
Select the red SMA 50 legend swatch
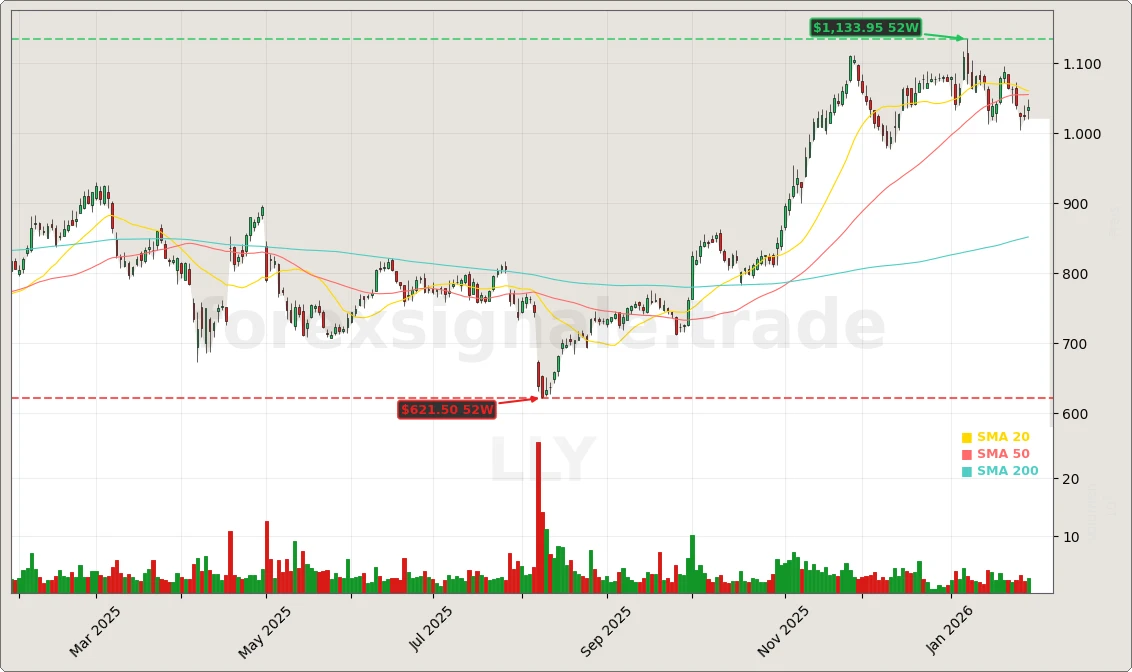966,453
